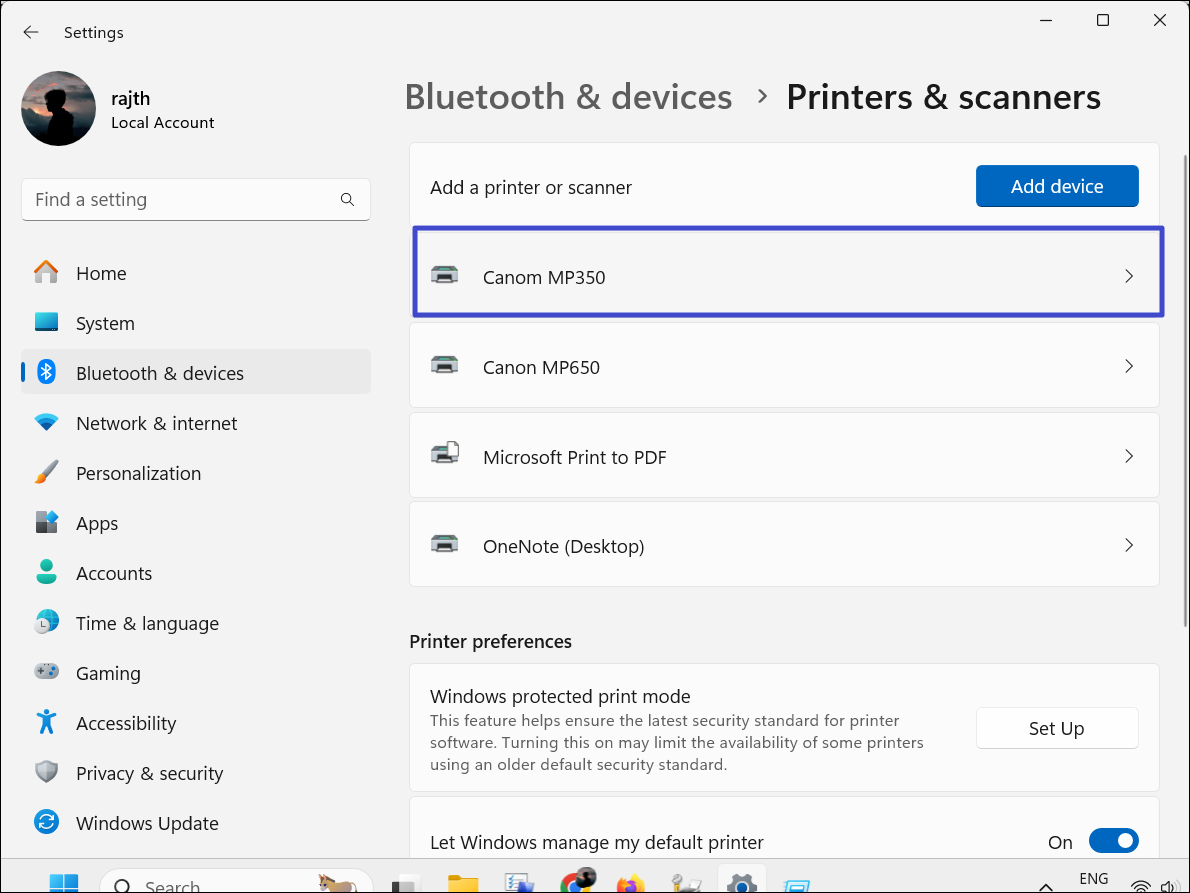1190x893 pixels.
Task: Click the Network & internet Wi-Fi icon
Action: (46, 423)
